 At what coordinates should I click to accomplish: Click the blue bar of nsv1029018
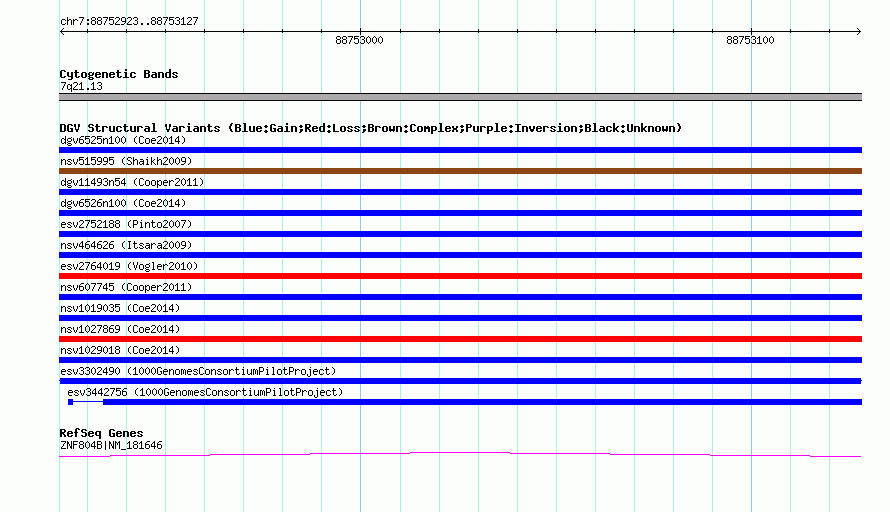point(460,360)
